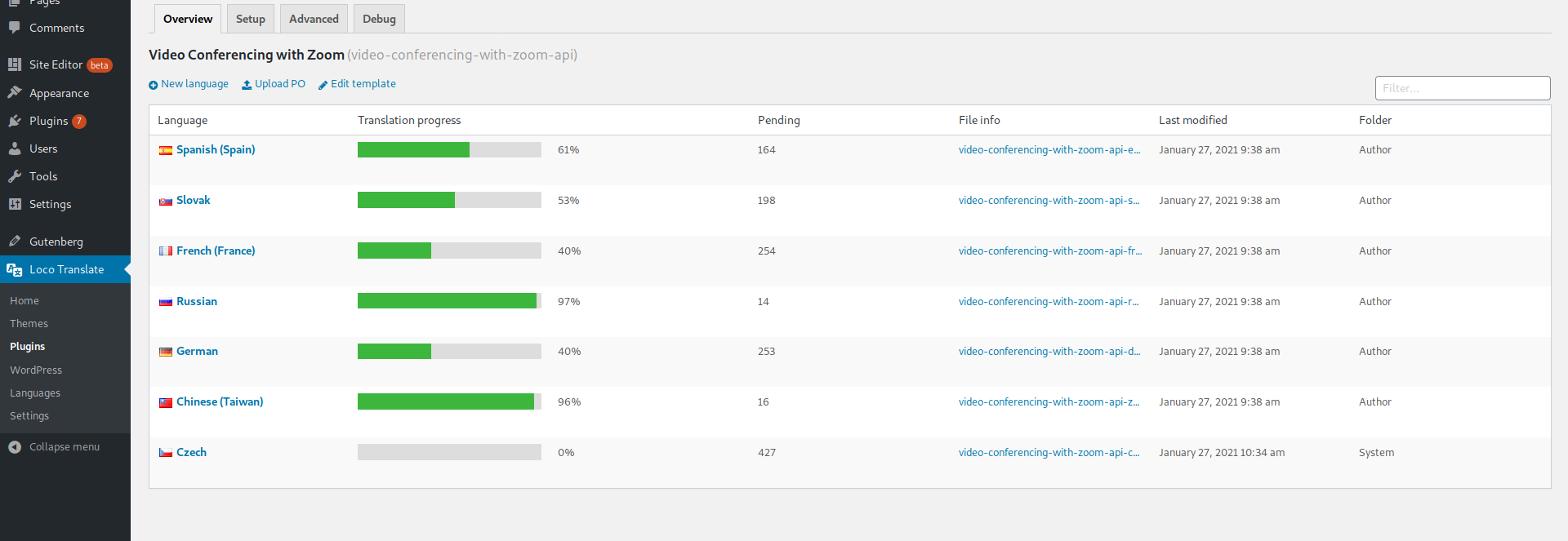1568x541 pixels.
Task: Click the Collapse menu arrow icon
Action: click(15, 447)
